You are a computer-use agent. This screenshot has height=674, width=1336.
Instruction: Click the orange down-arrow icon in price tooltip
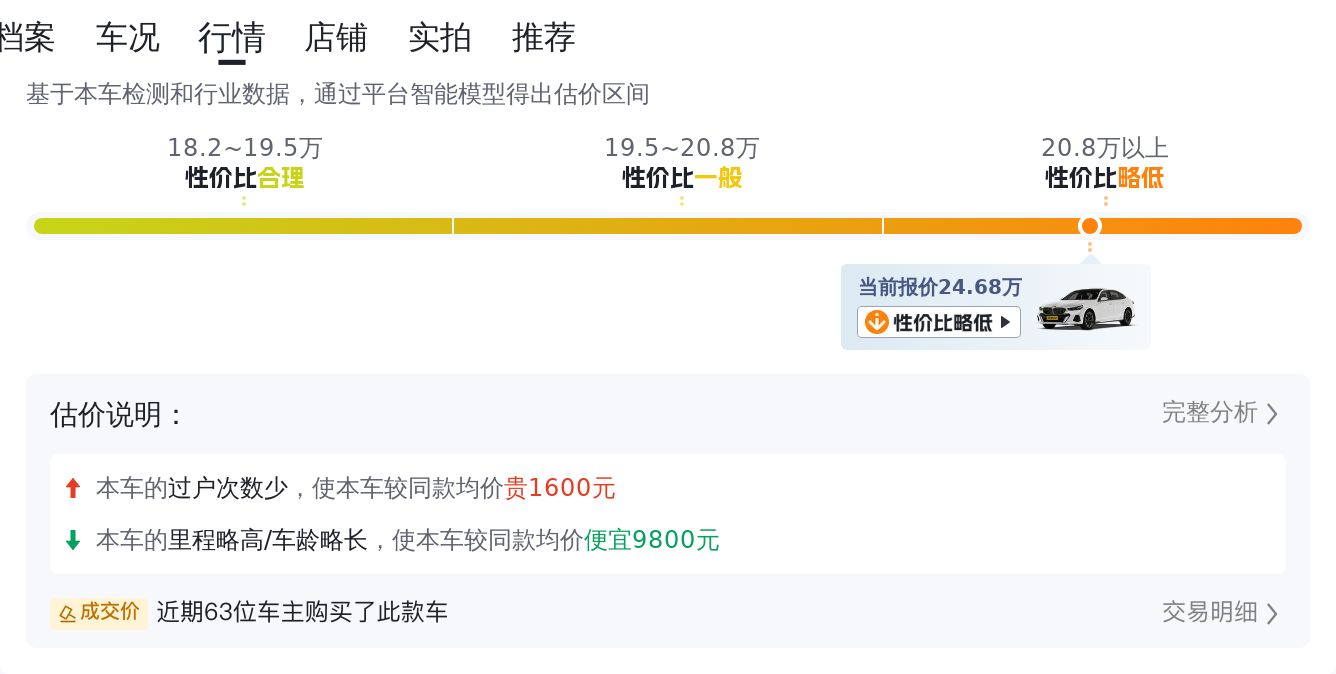click(876, 322)
